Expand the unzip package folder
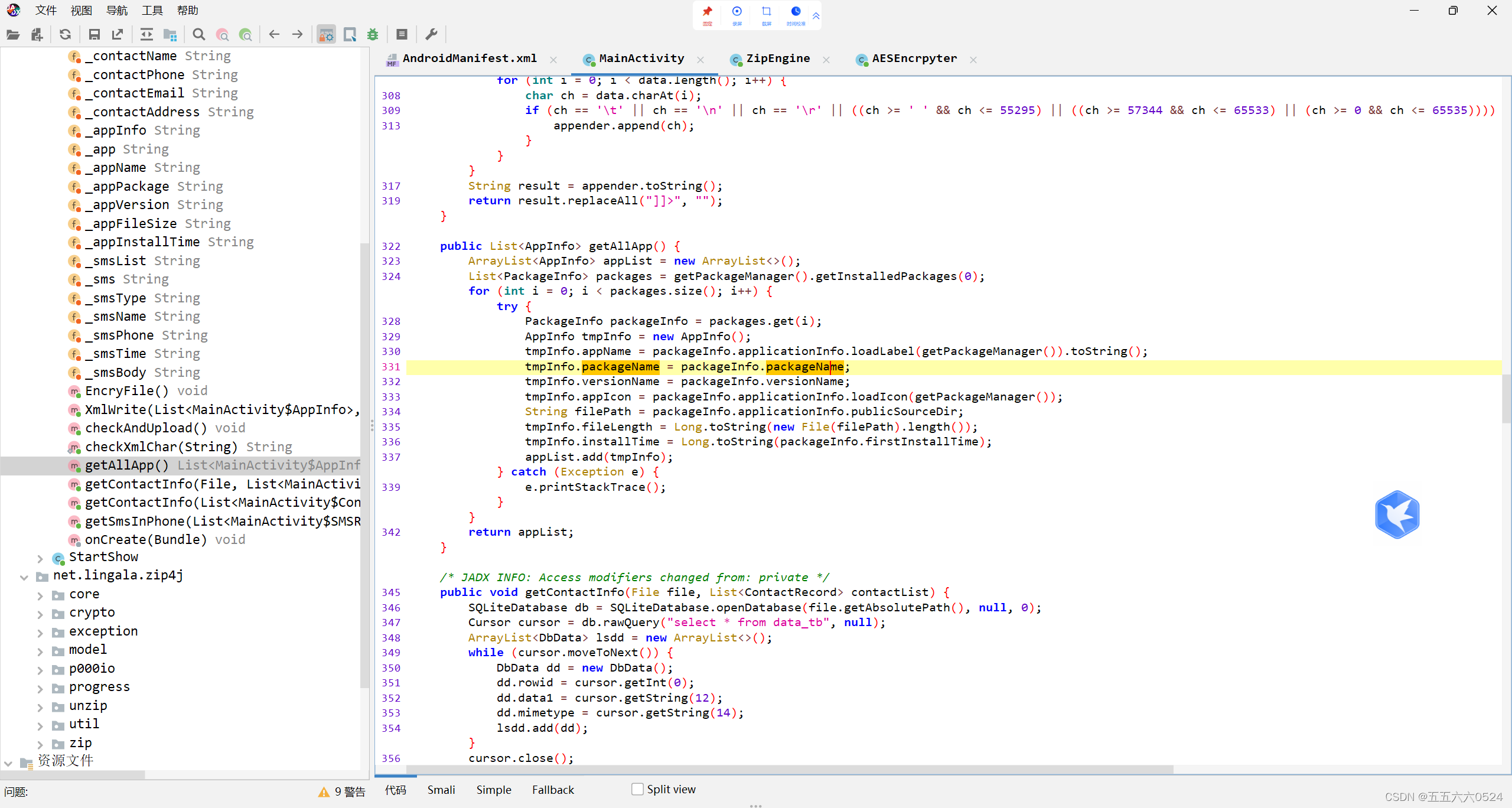The image size is (1512, 808). tap(40, 707)
